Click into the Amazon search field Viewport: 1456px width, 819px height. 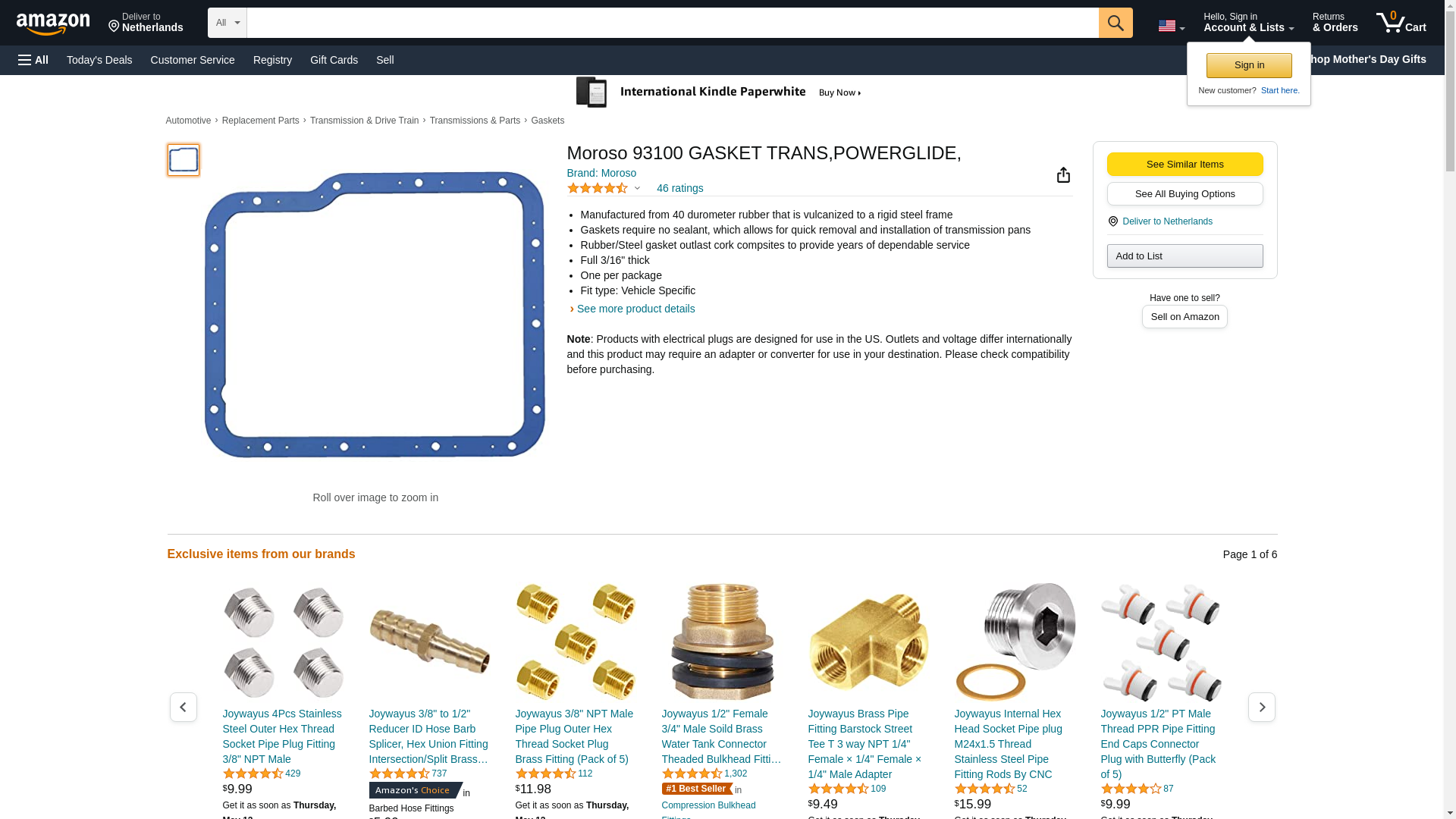(x=672, y=23)
